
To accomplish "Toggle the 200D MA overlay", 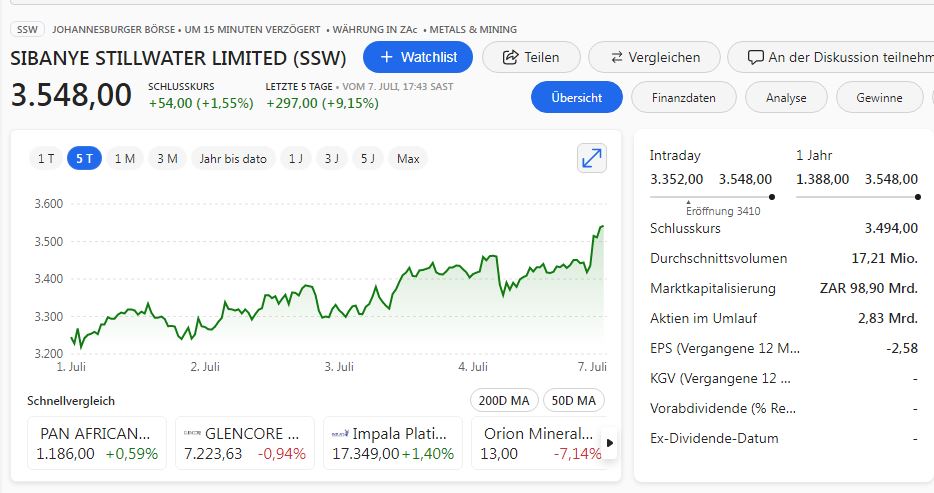I will click(x=503, y=401).
